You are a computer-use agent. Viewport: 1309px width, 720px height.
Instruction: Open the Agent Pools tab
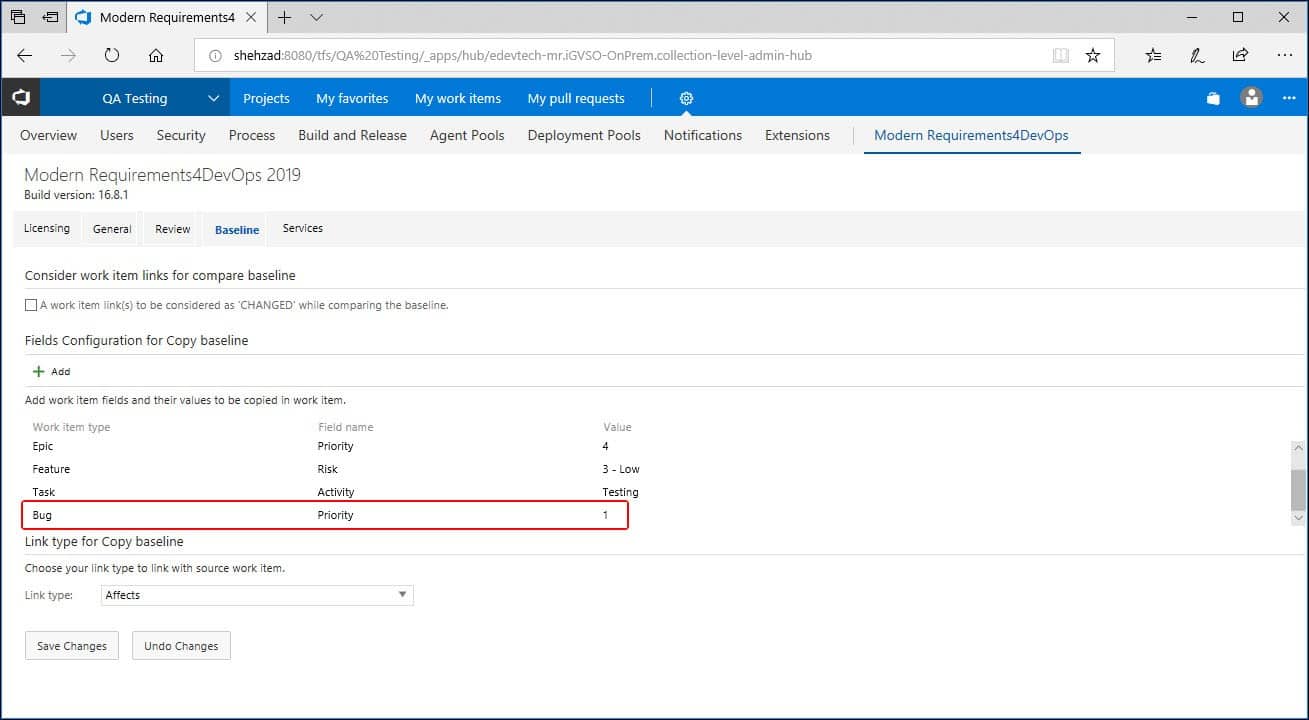pyautogui.click(x=467, y=135)
